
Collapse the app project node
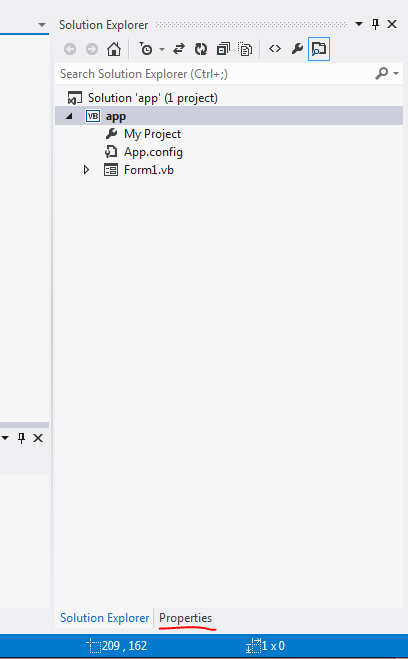(x=69, y=116)
